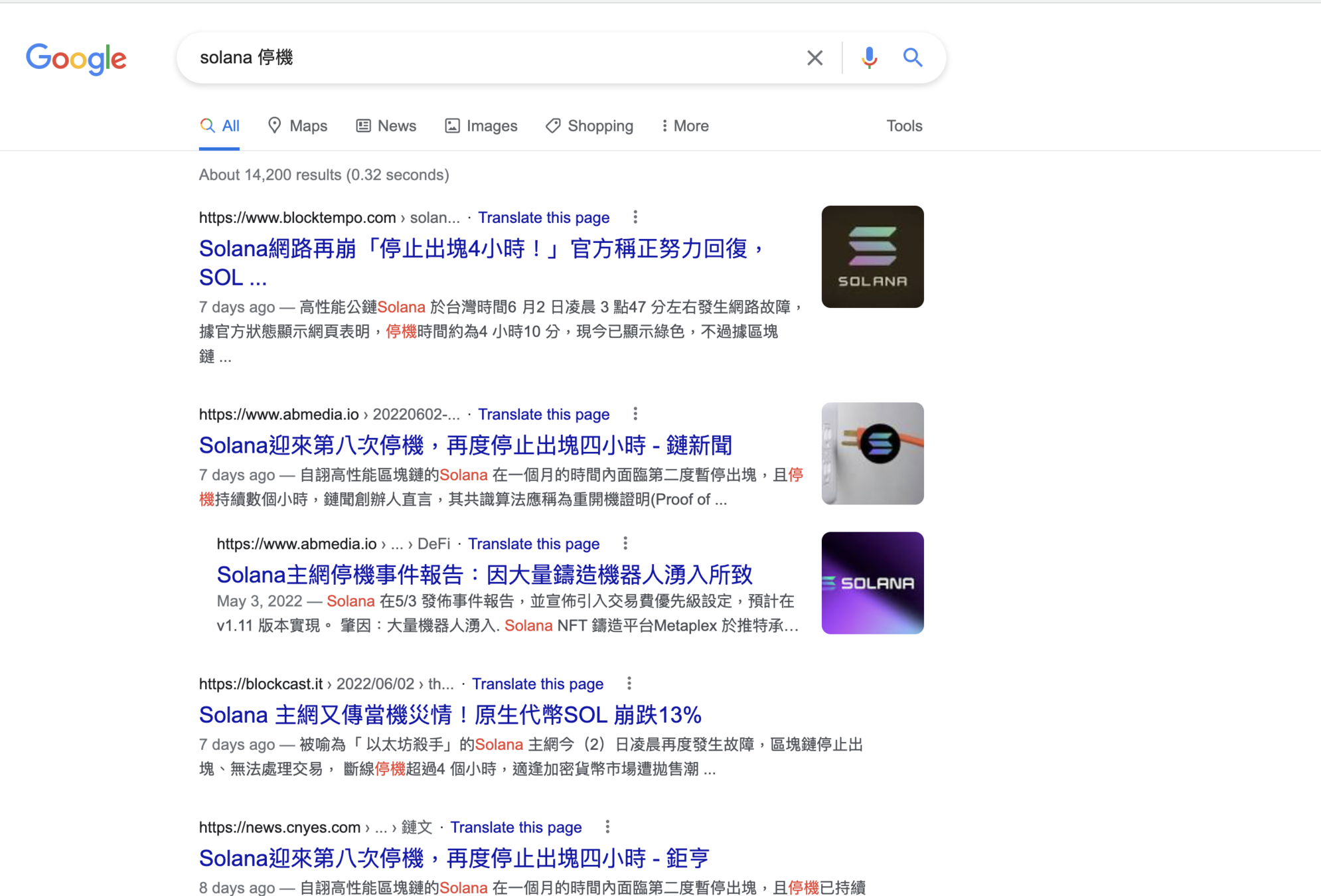Switch to the Images tab

click(481, 125)
